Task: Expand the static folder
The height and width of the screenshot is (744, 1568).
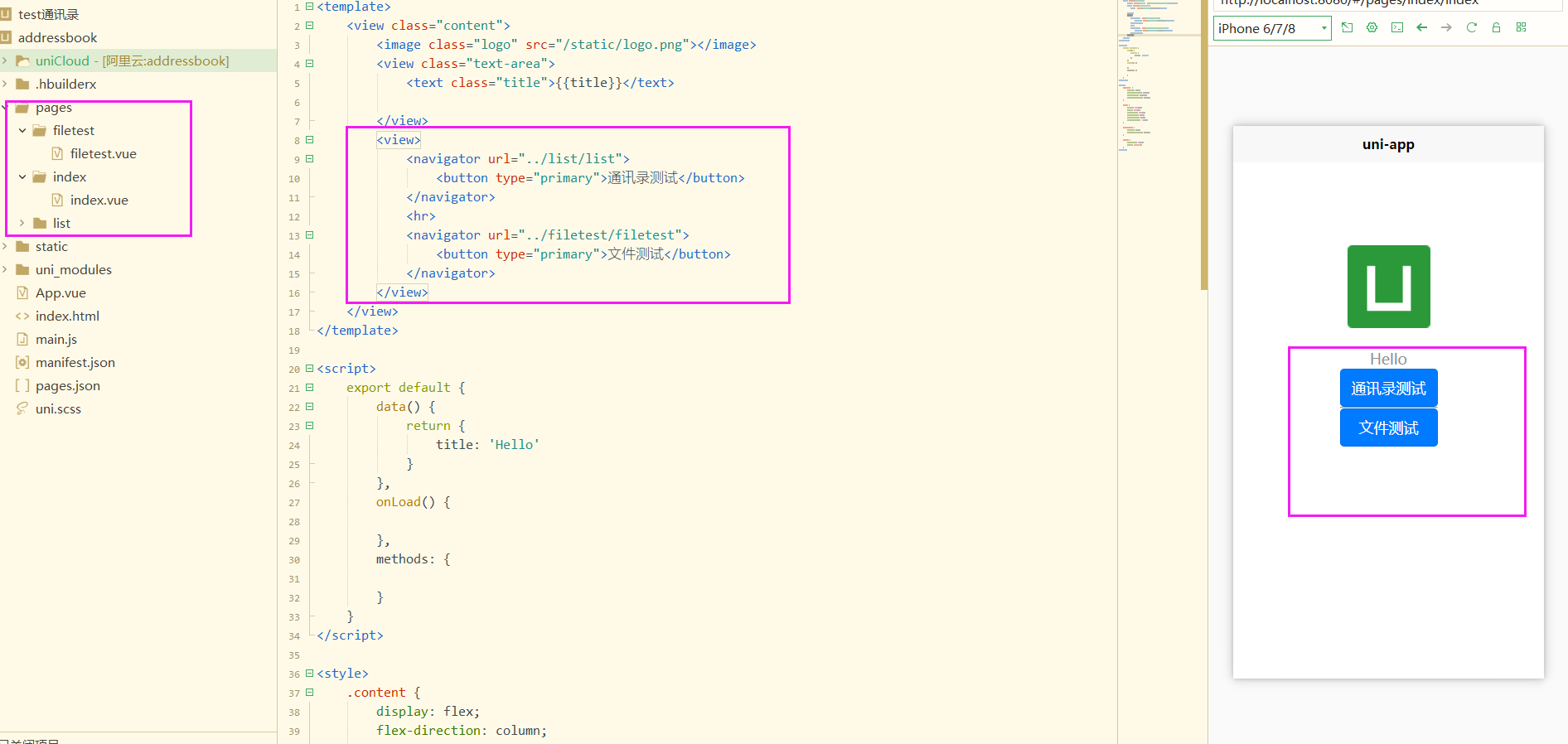Action: pos(5,246)
